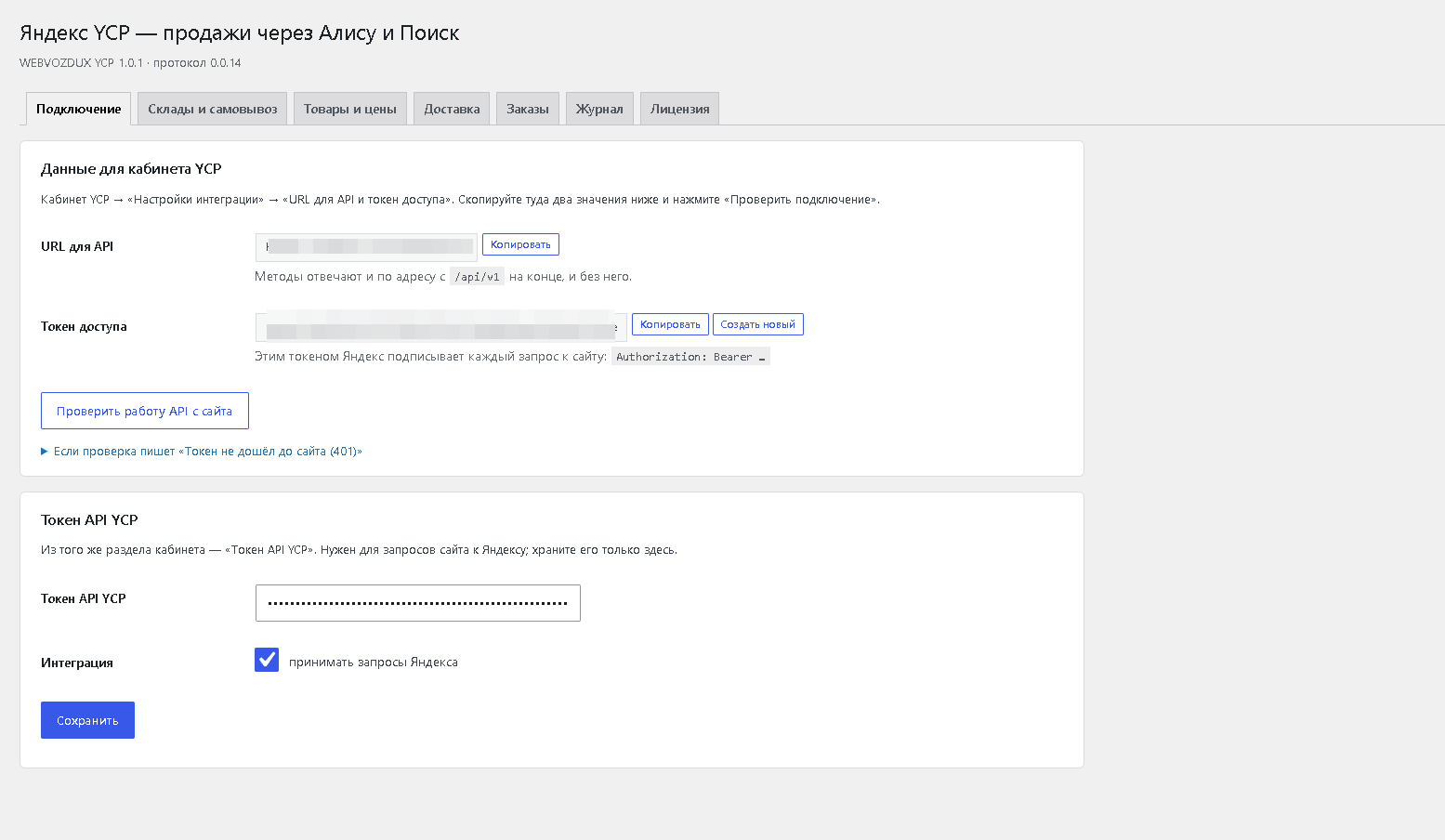Go to the Доставка tab
Viewport: 1445px width, 840px height.
point(452,109)
